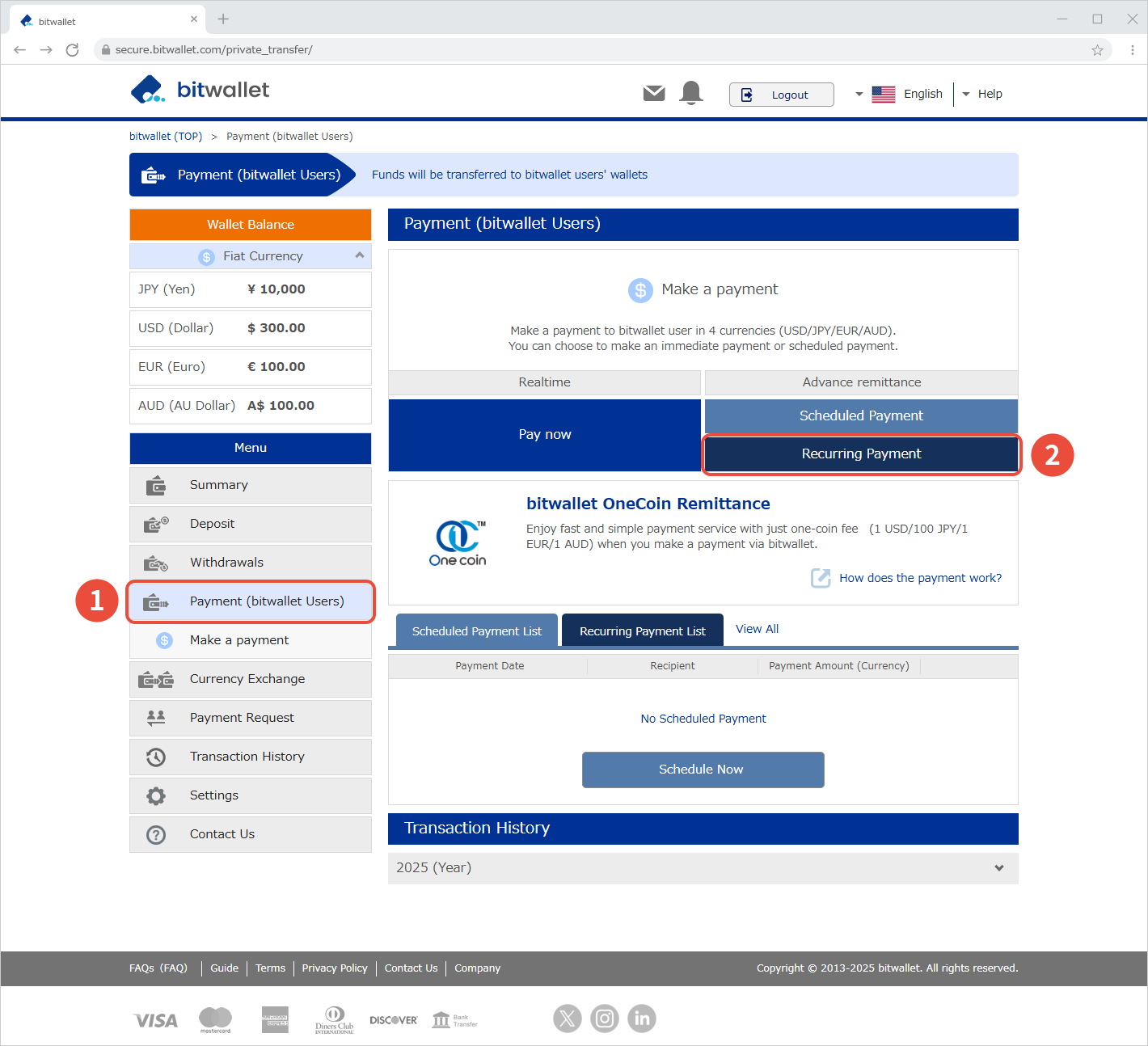Click the Scheduled Payment button

point(861,415)
